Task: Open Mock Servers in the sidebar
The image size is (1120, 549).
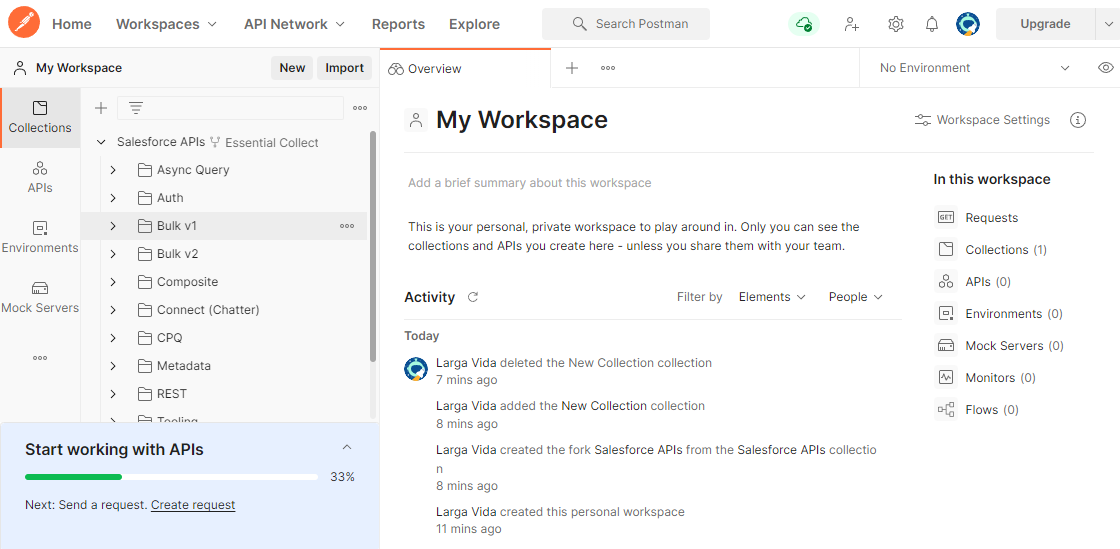Action: coord(40,297)
